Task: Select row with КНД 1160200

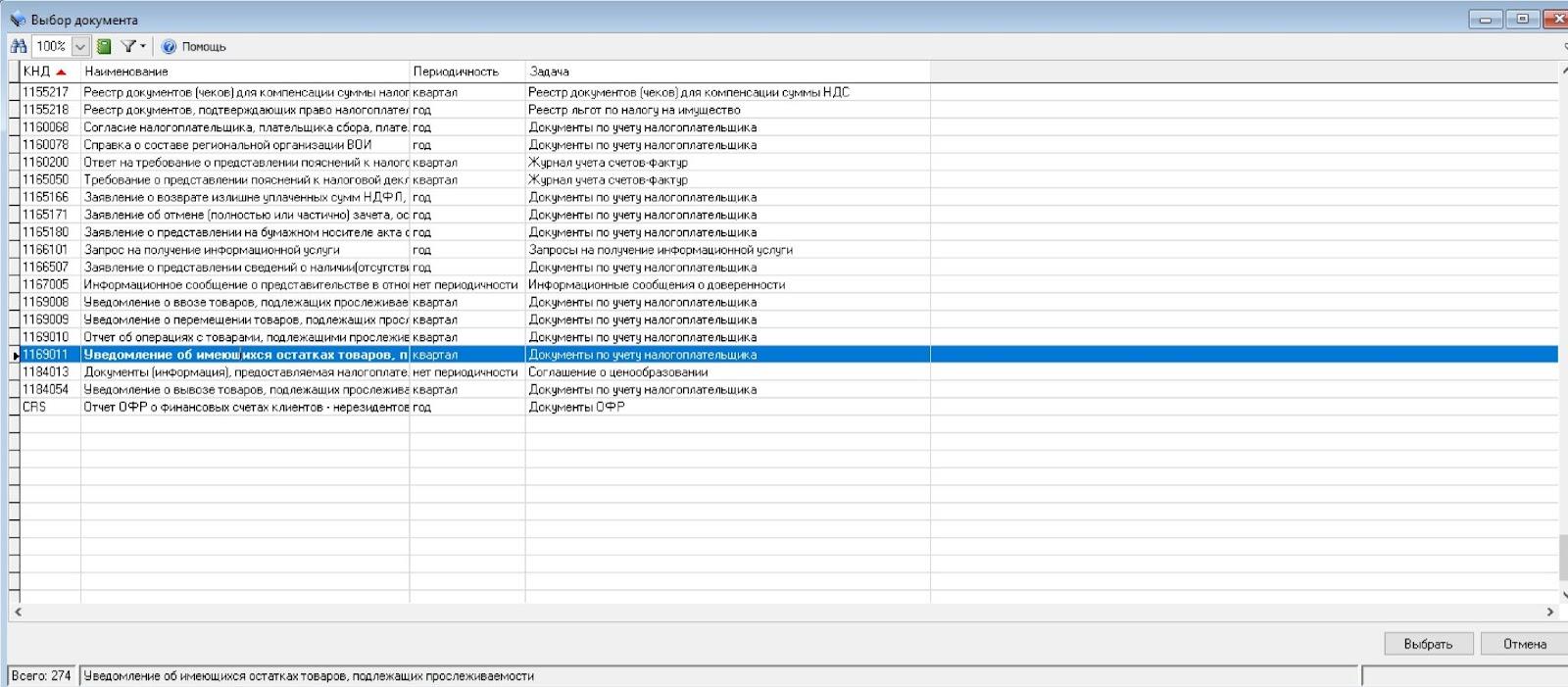Action: 789,163
